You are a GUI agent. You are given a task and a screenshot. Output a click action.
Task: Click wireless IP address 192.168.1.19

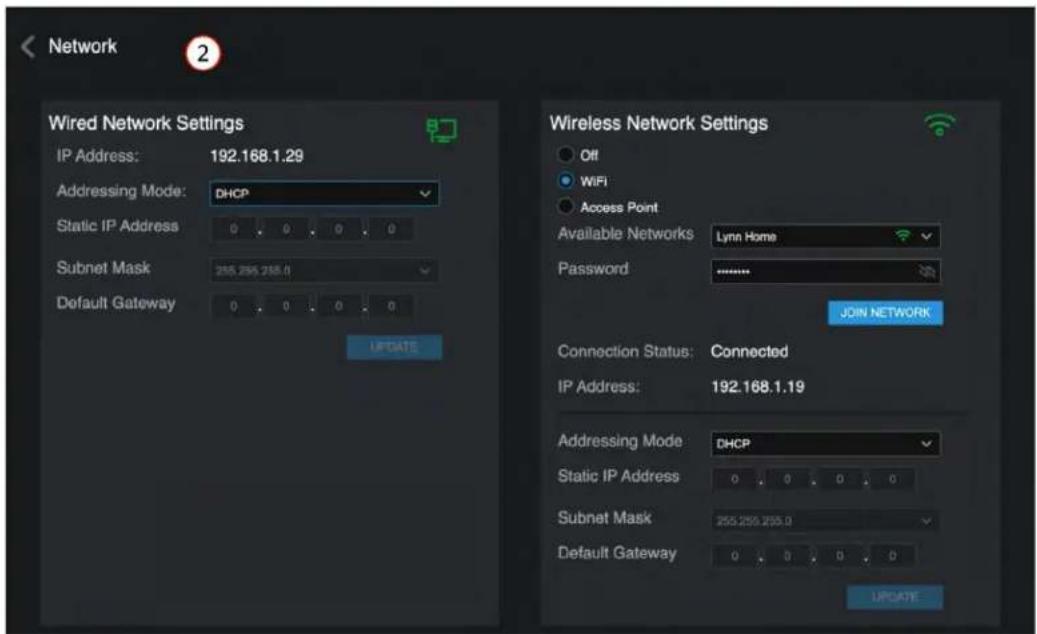758,387
